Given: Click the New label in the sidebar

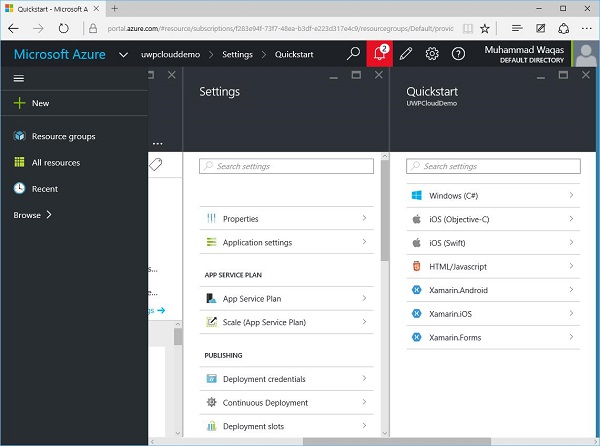Looking at the screenshot, I should coord(40,103).
